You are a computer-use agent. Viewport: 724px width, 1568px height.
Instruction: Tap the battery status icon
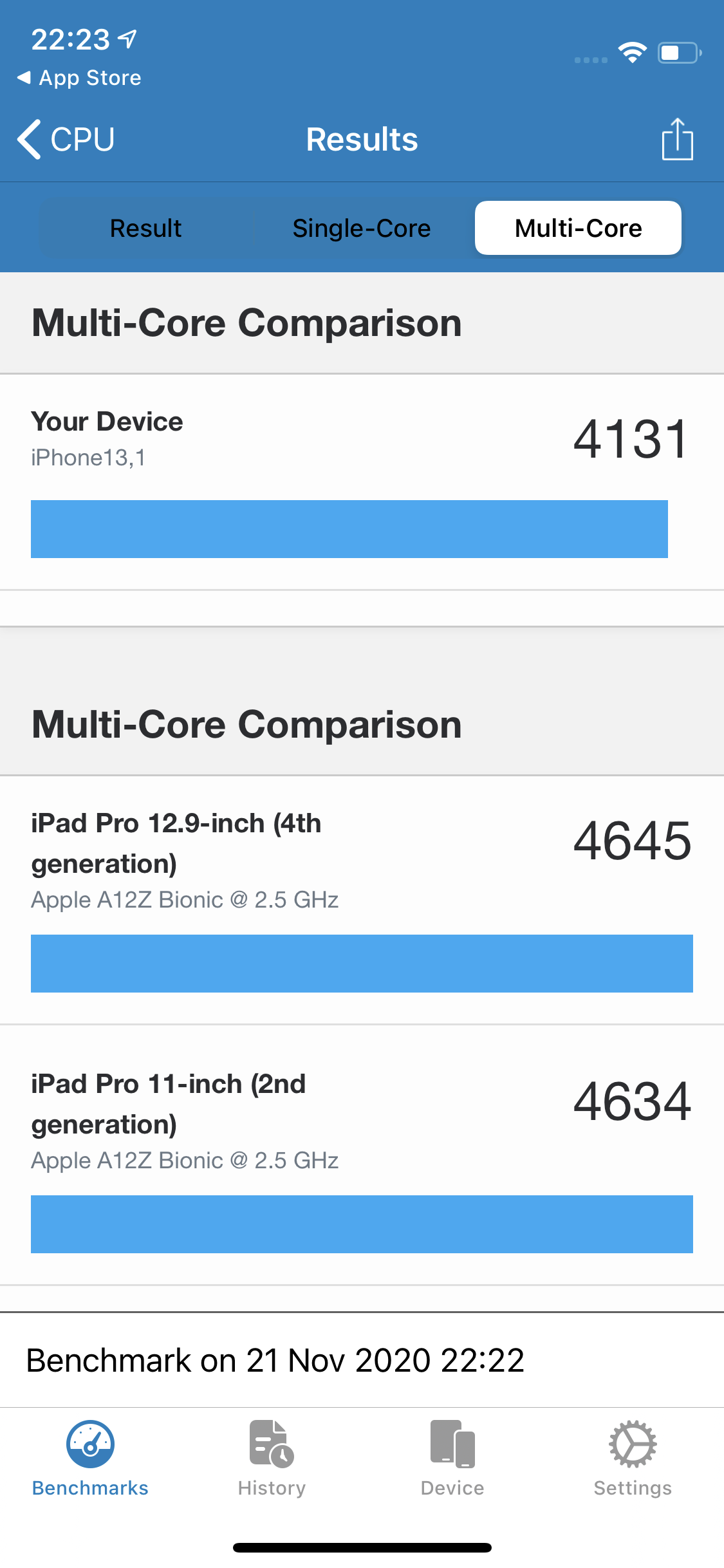pos(679,53)
